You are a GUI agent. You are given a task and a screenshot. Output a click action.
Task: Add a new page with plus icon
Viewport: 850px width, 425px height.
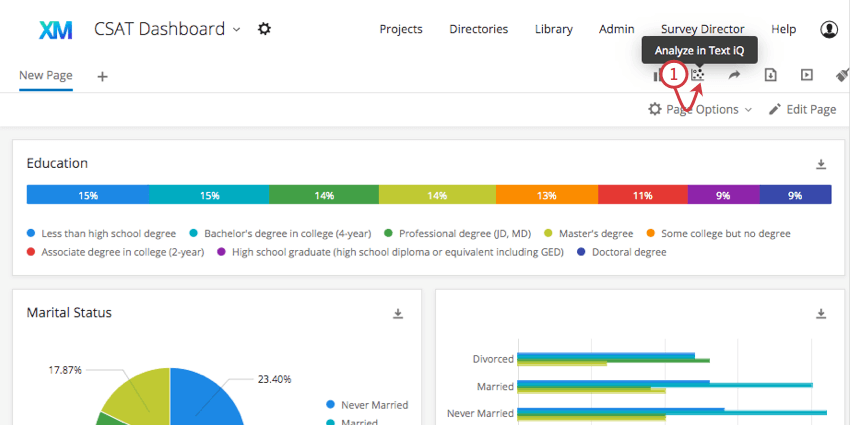(x=102, y=76)
